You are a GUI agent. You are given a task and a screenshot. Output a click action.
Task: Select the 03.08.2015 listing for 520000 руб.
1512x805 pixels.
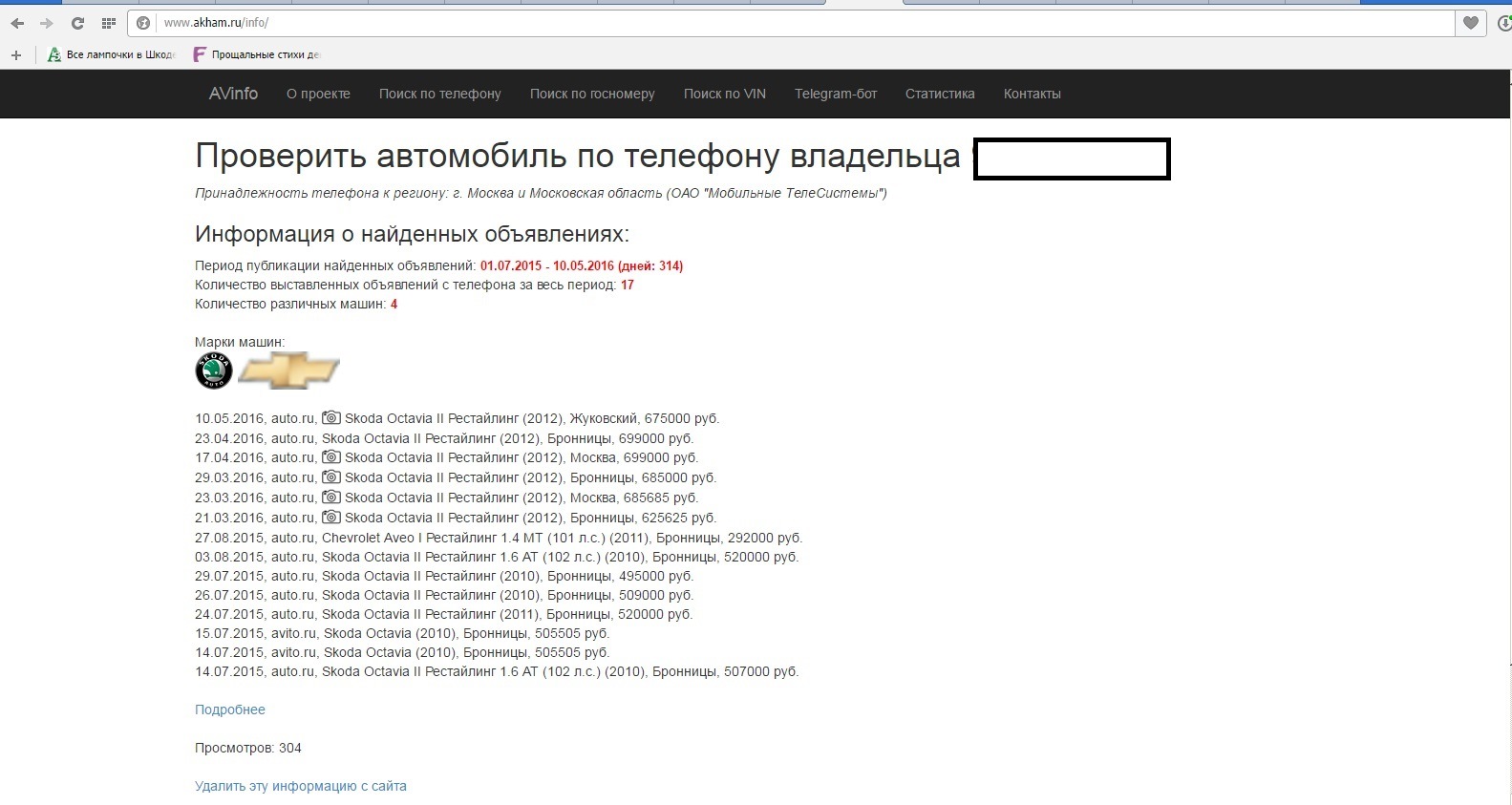tap(497, 557)
